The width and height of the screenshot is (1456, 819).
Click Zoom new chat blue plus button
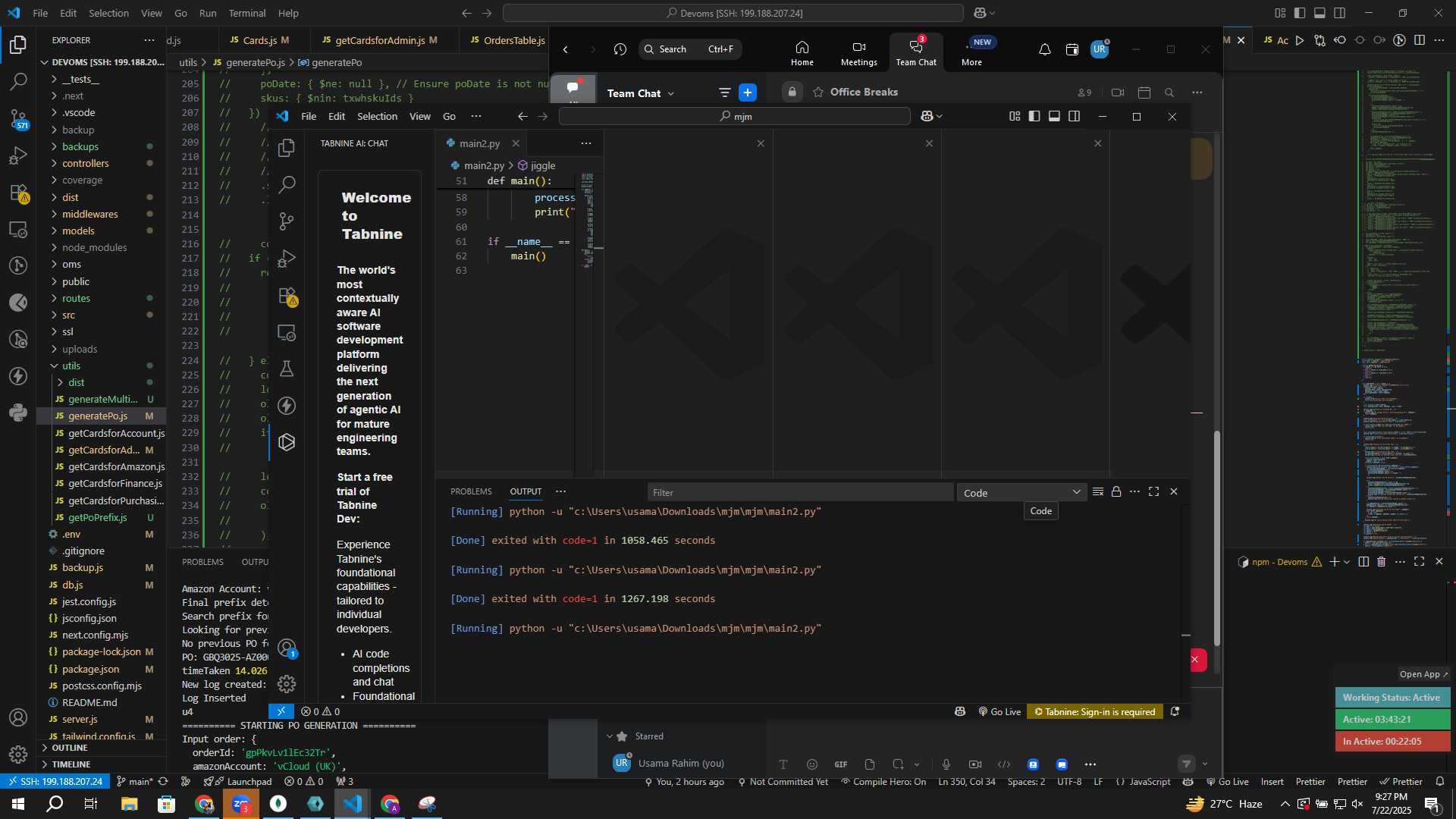(x=748, y=93)
